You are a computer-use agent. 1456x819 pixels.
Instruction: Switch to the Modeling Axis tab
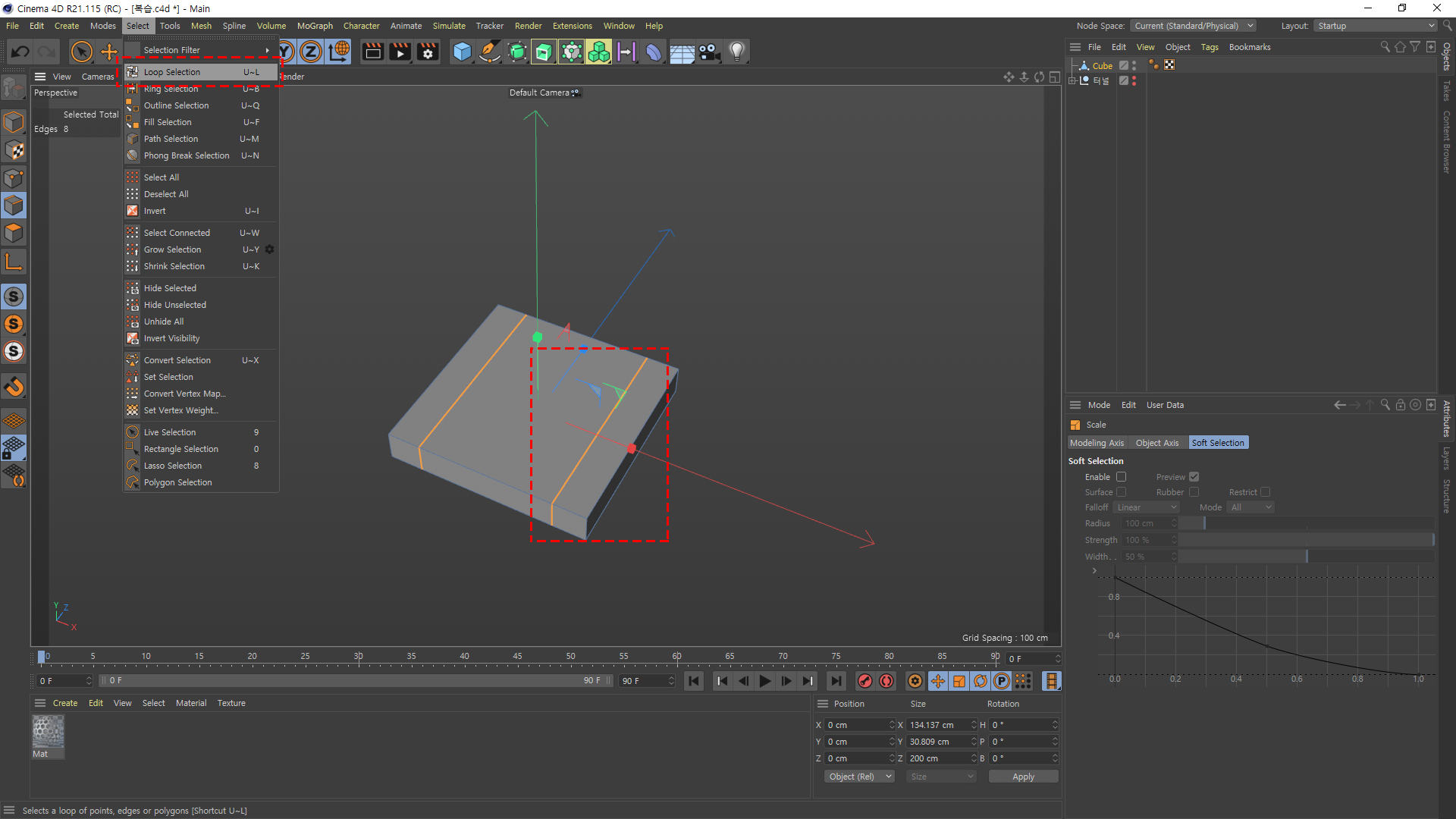tap(1097, 443)
